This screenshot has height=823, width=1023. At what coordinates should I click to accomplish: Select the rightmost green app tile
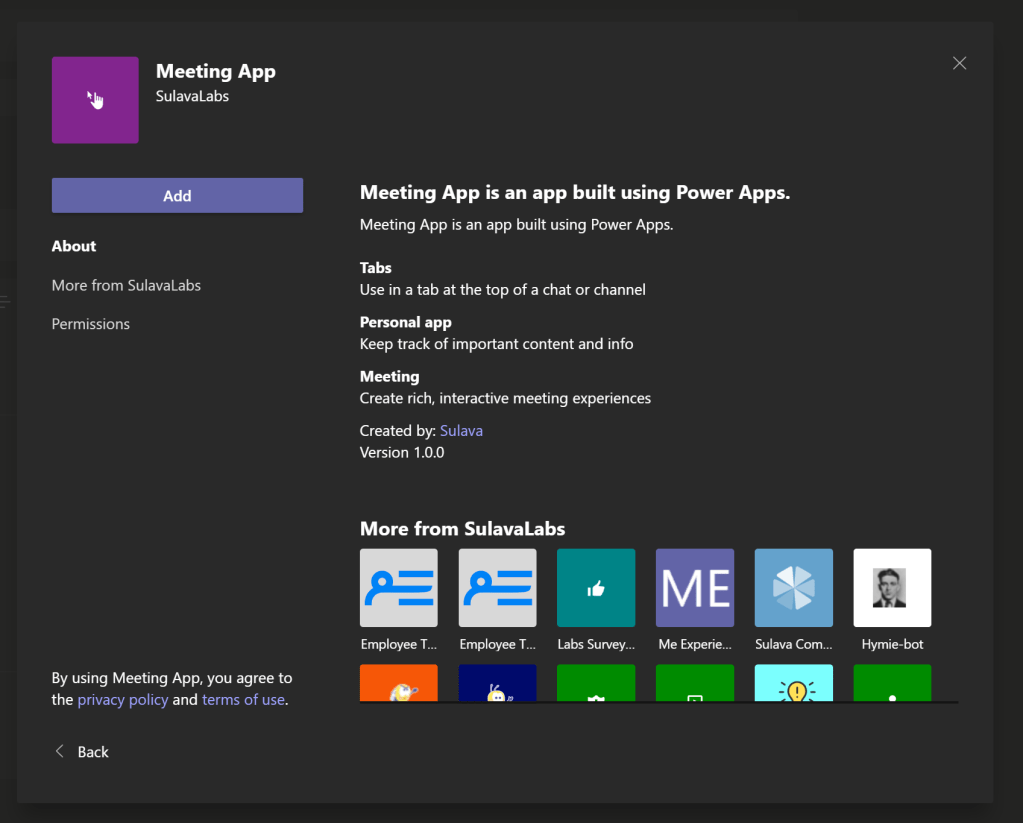click(892, 683)
